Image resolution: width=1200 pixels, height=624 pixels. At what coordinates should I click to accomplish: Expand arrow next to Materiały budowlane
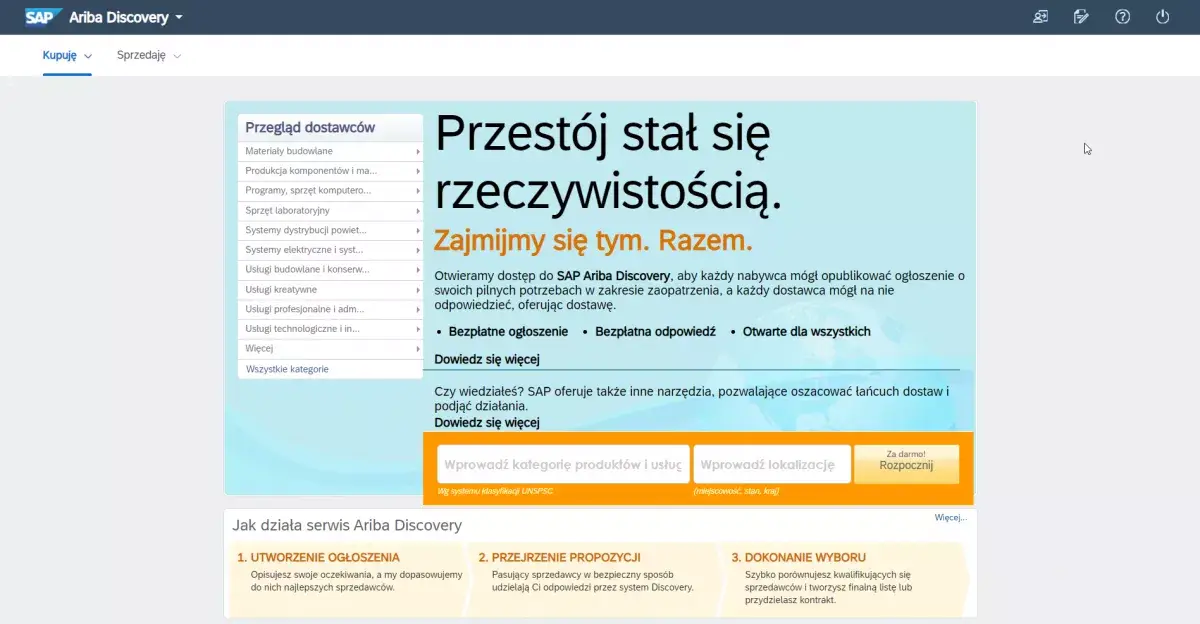pyautogui.click(x=417, y=152)
